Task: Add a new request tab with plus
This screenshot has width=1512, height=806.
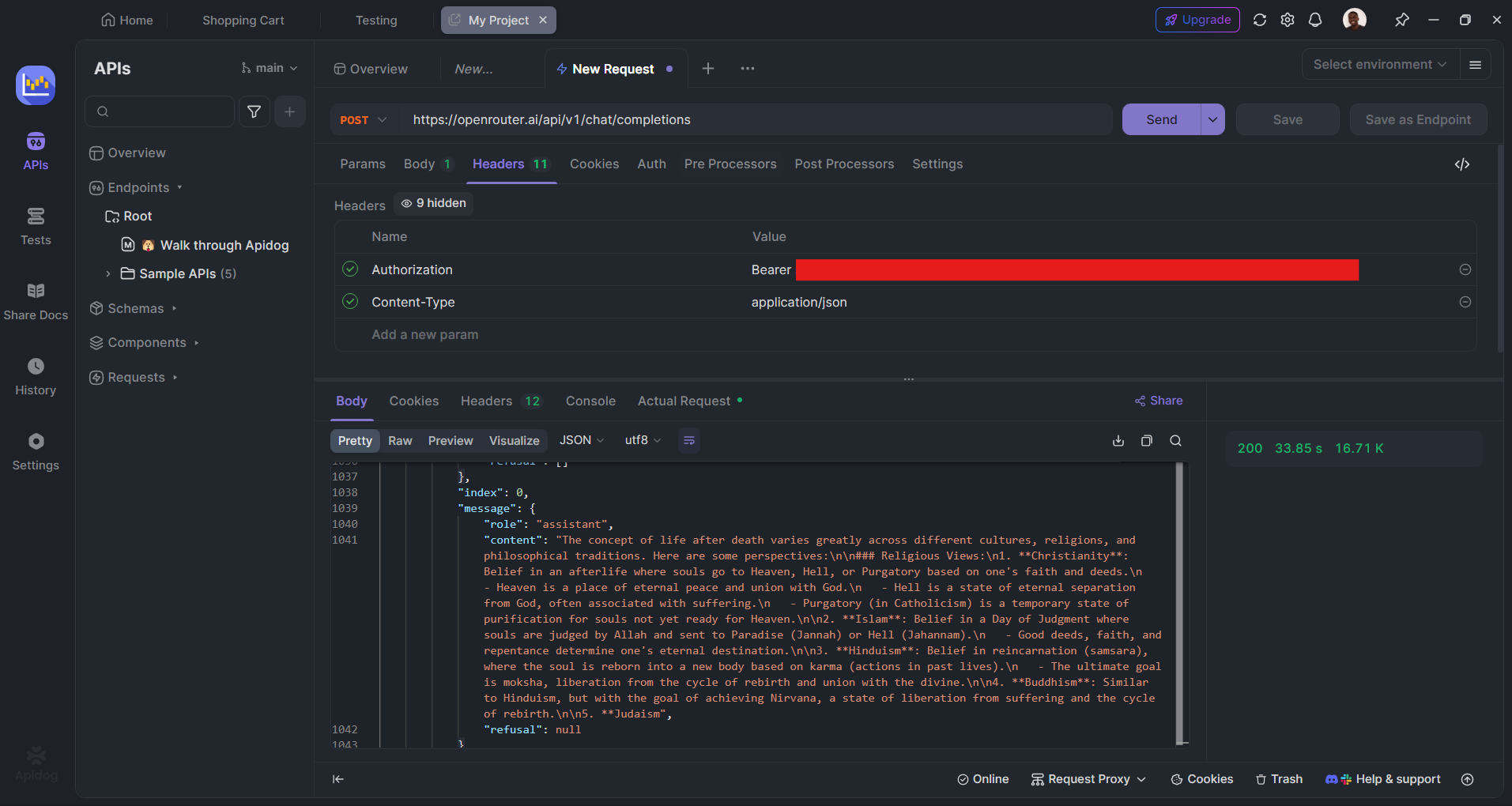Action: 708,69
